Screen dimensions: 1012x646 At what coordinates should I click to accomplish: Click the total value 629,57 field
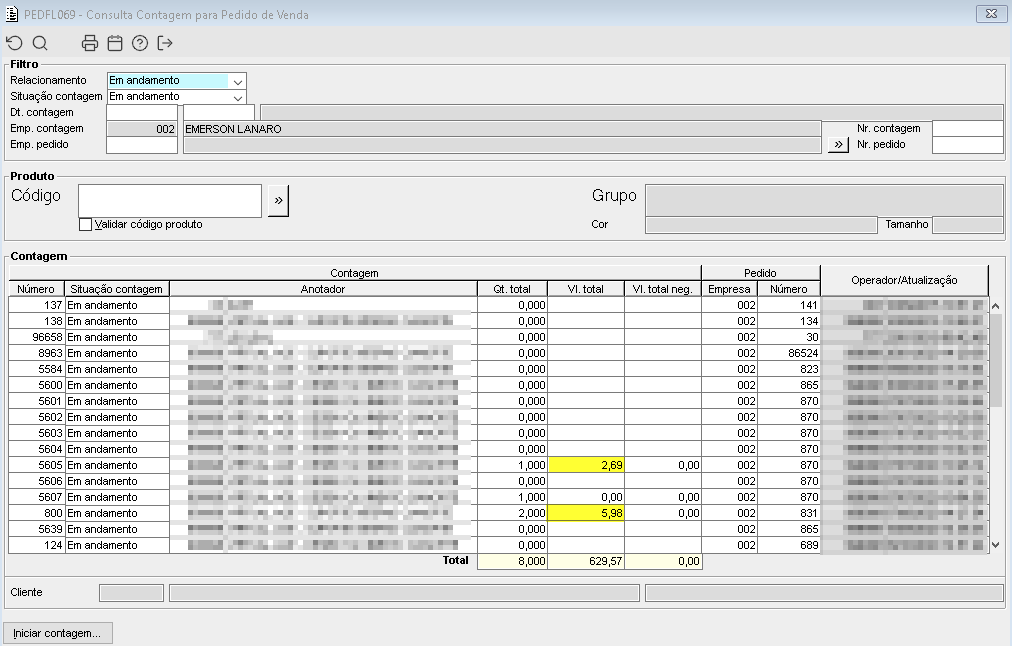585,561
